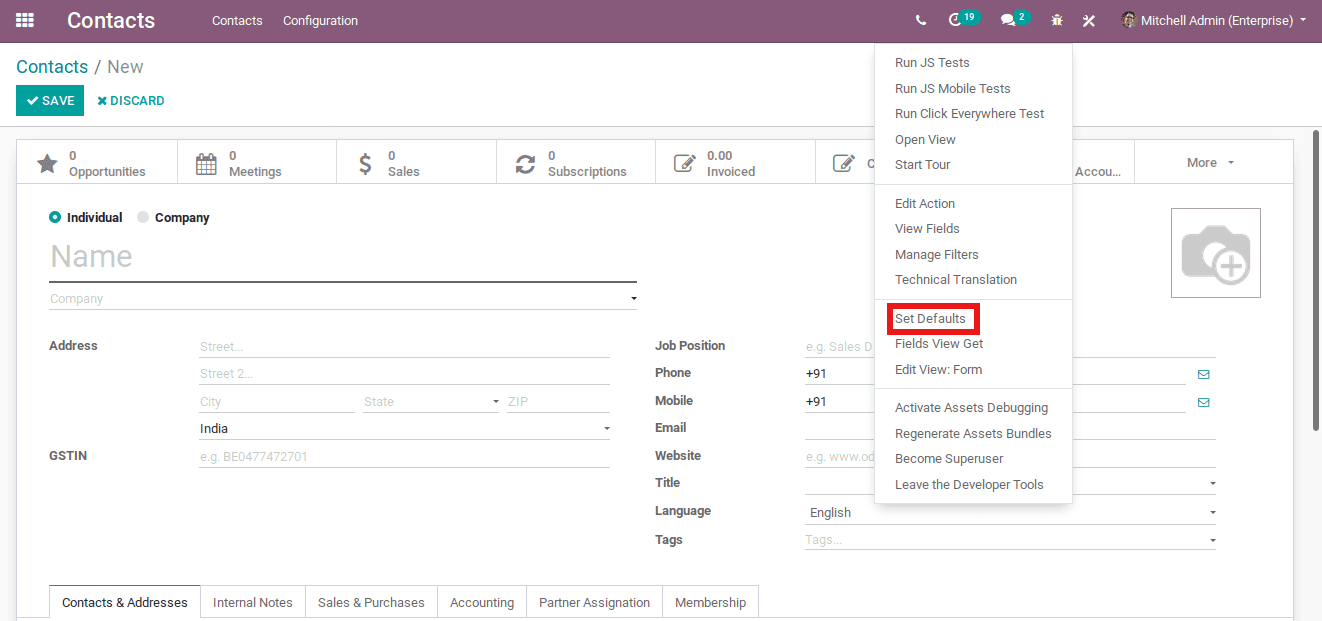Screen dimensions: 1322x621
Task: Select Regenerate Assets Bundles
Action: pos(973,434)
